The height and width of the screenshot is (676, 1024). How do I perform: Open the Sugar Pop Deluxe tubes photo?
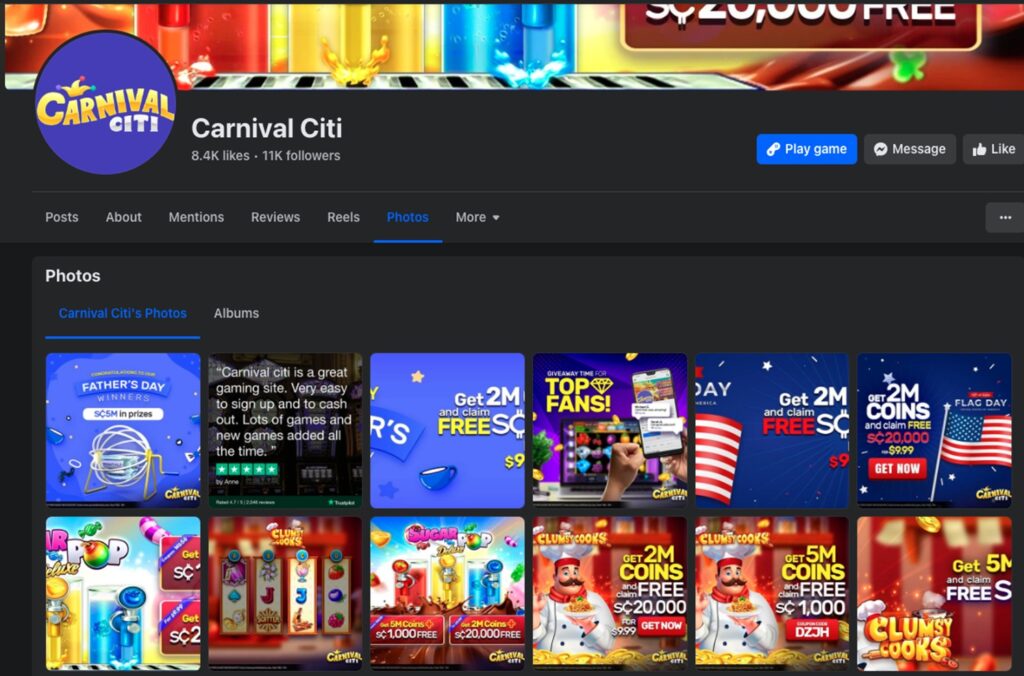(123, 594)
